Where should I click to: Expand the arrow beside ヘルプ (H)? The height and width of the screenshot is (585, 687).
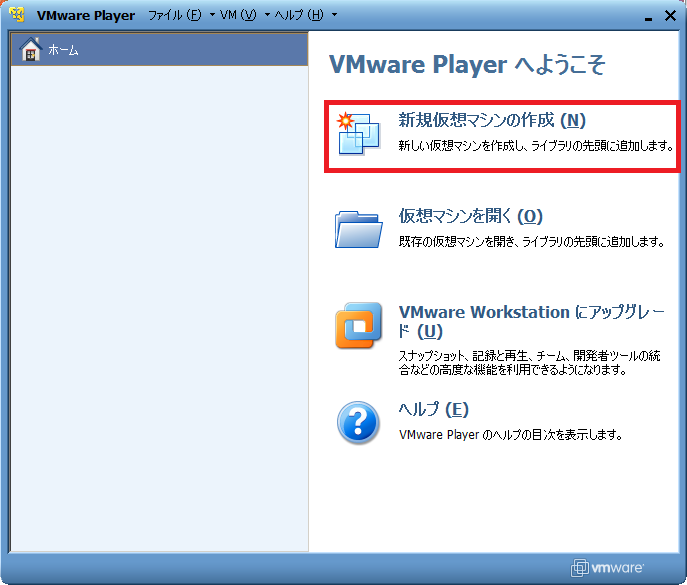tap(334, 15)
